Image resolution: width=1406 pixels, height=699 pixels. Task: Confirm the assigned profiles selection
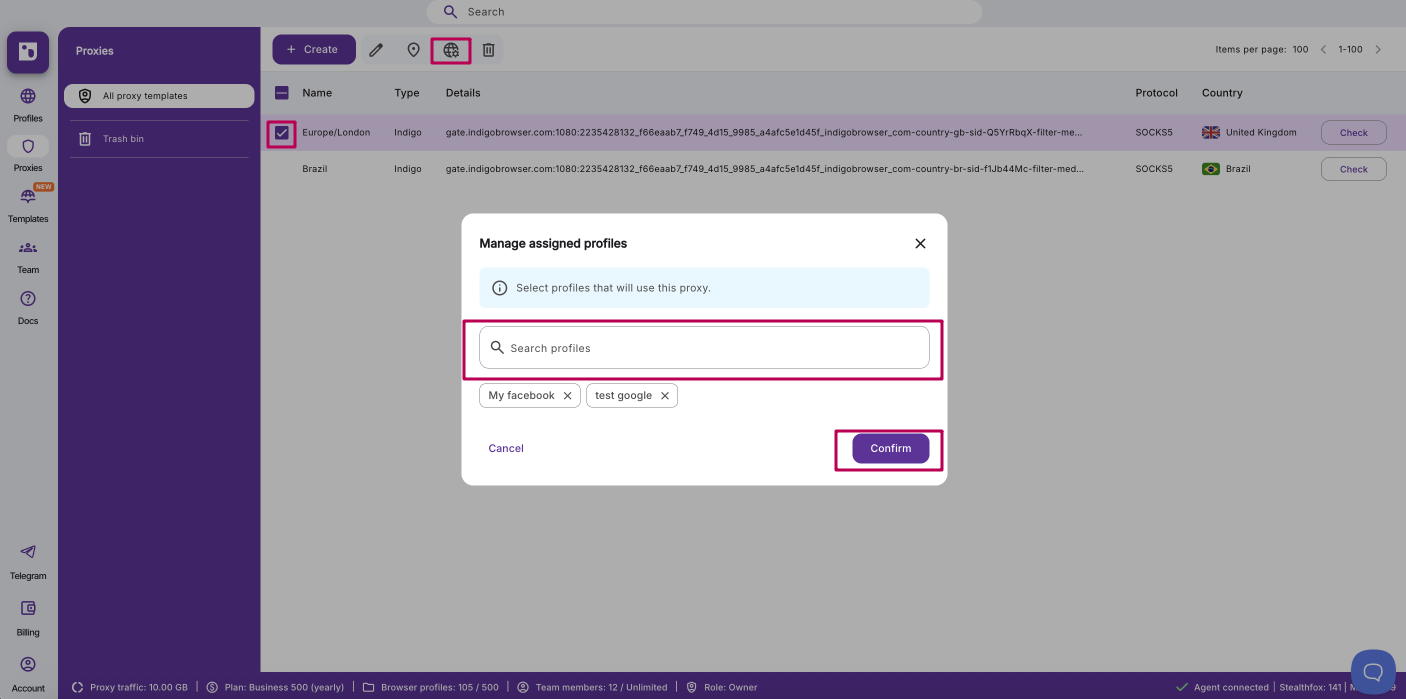889,448
